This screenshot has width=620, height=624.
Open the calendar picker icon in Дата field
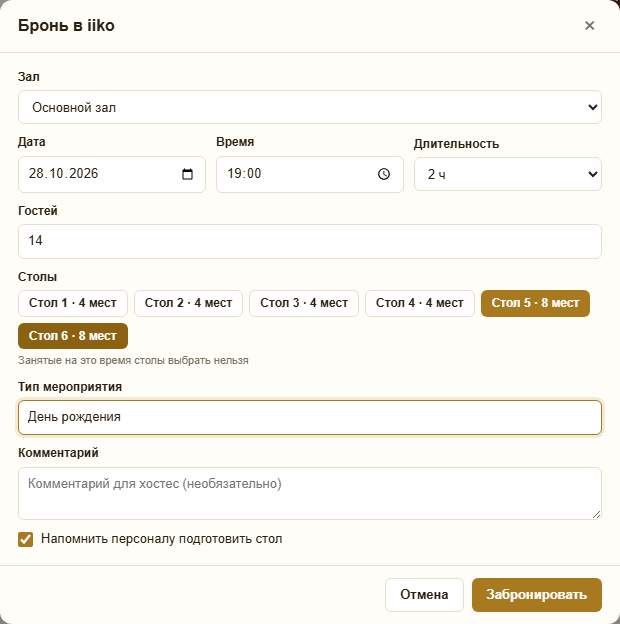tap(187, 174)
